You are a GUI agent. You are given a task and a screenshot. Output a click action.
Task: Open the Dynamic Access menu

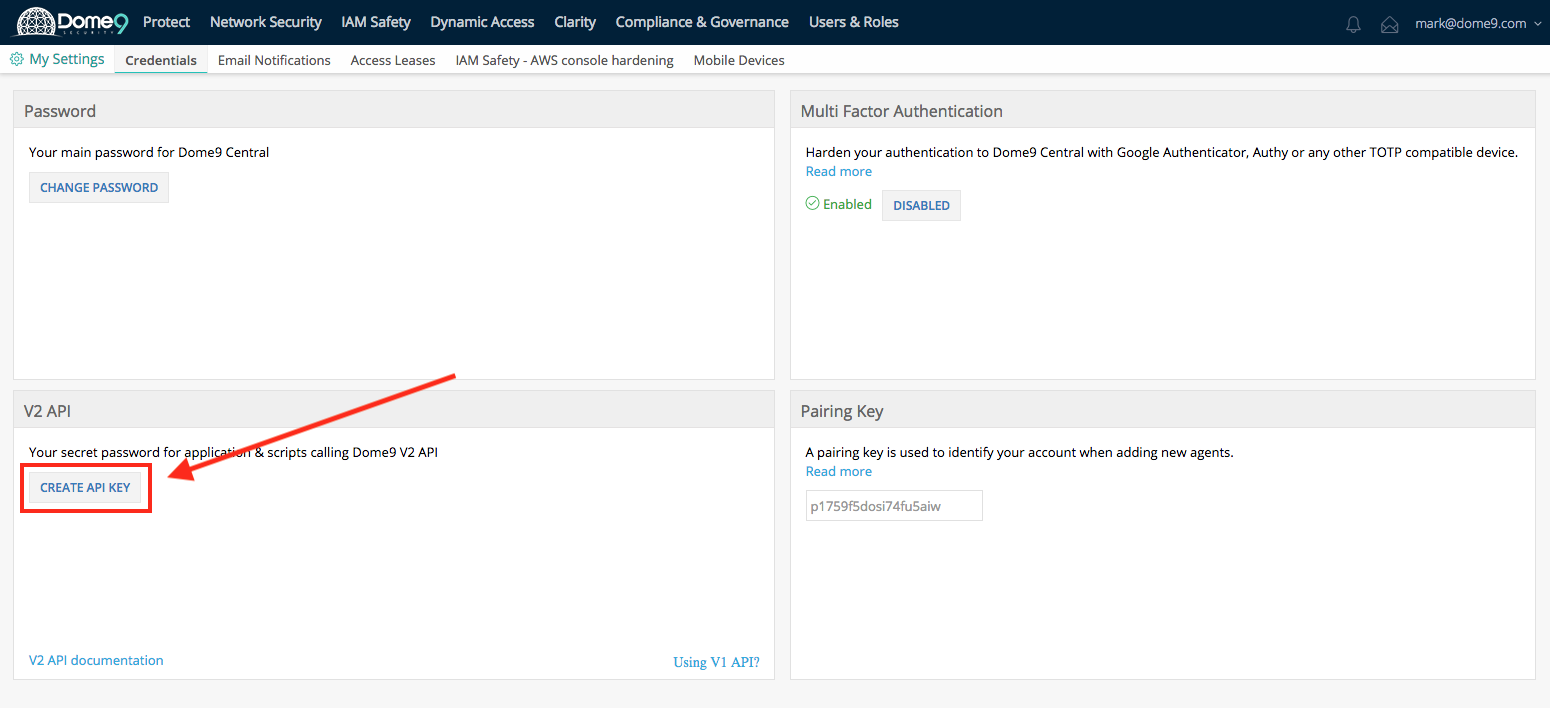(x=482, y=22)
